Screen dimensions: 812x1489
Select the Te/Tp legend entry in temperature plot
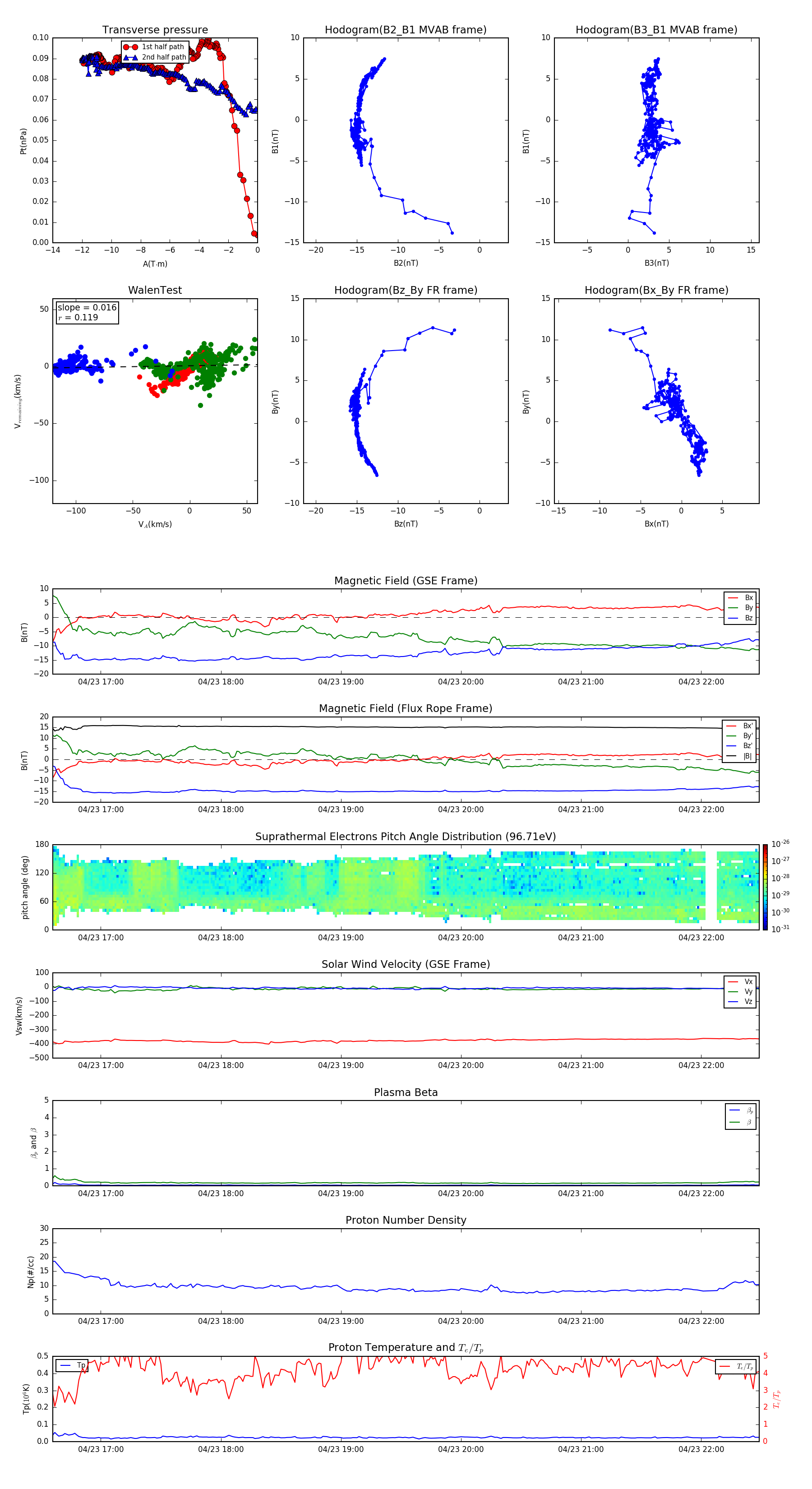[x=736, y=1366]
